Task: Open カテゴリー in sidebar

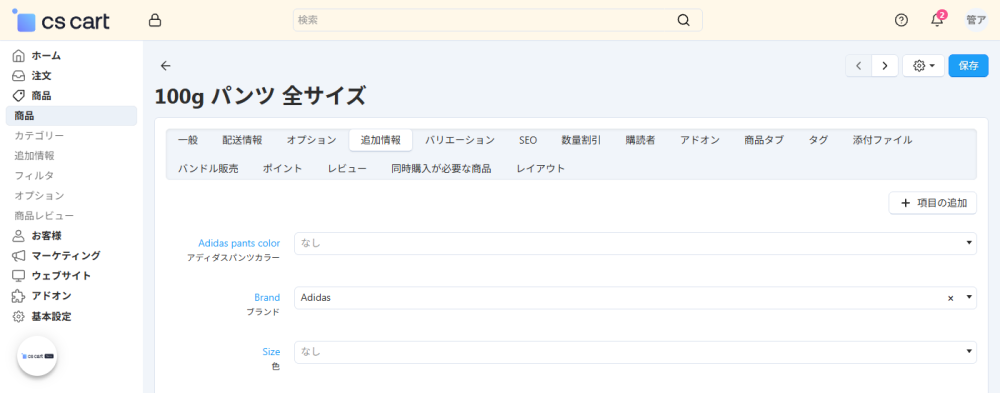Action: pyautogui.click(x=39, y=136)
